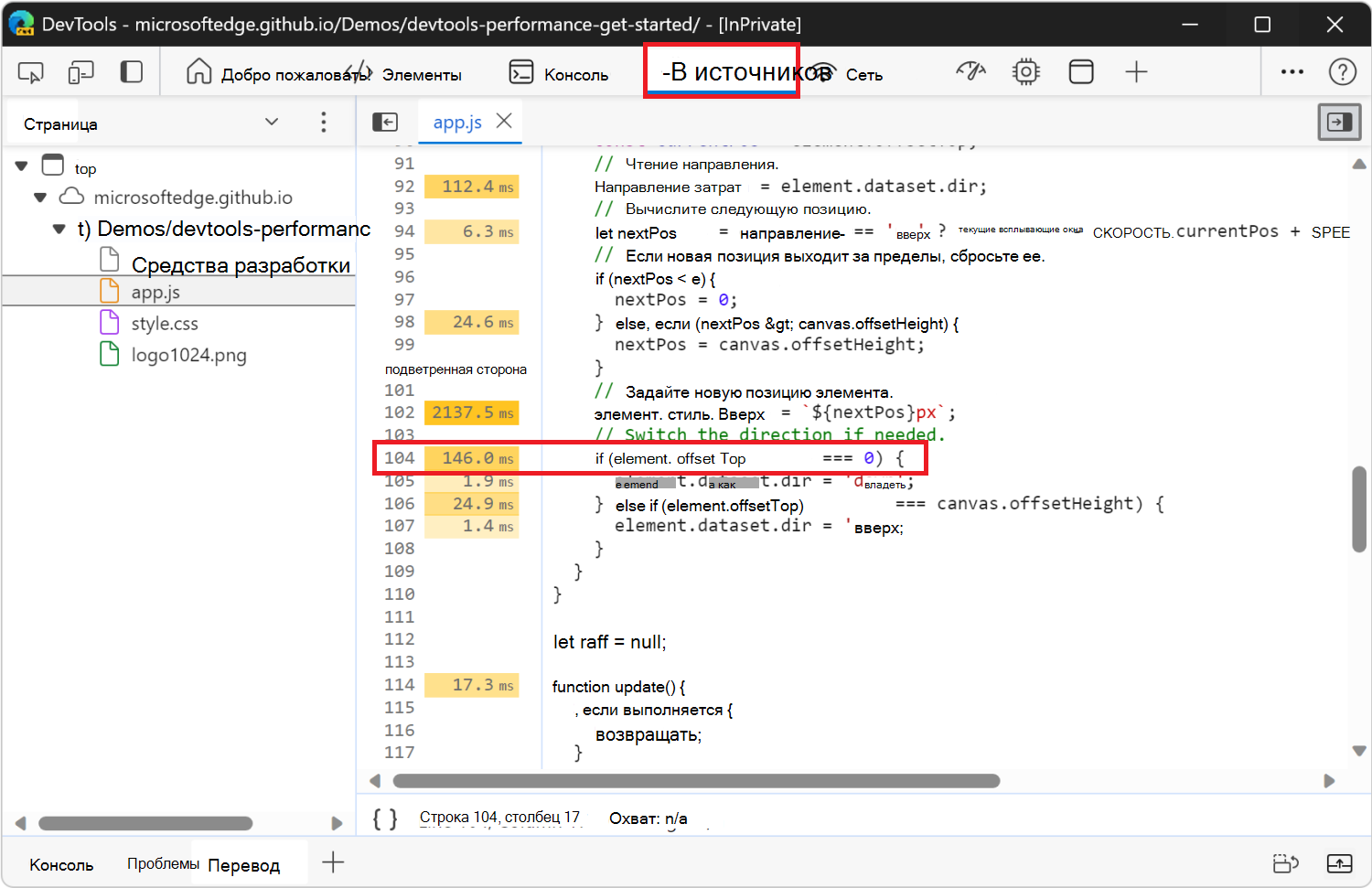Click the 24.9 ms timing badge
Screen dimensions: 1372x888
tap(472, 504)
